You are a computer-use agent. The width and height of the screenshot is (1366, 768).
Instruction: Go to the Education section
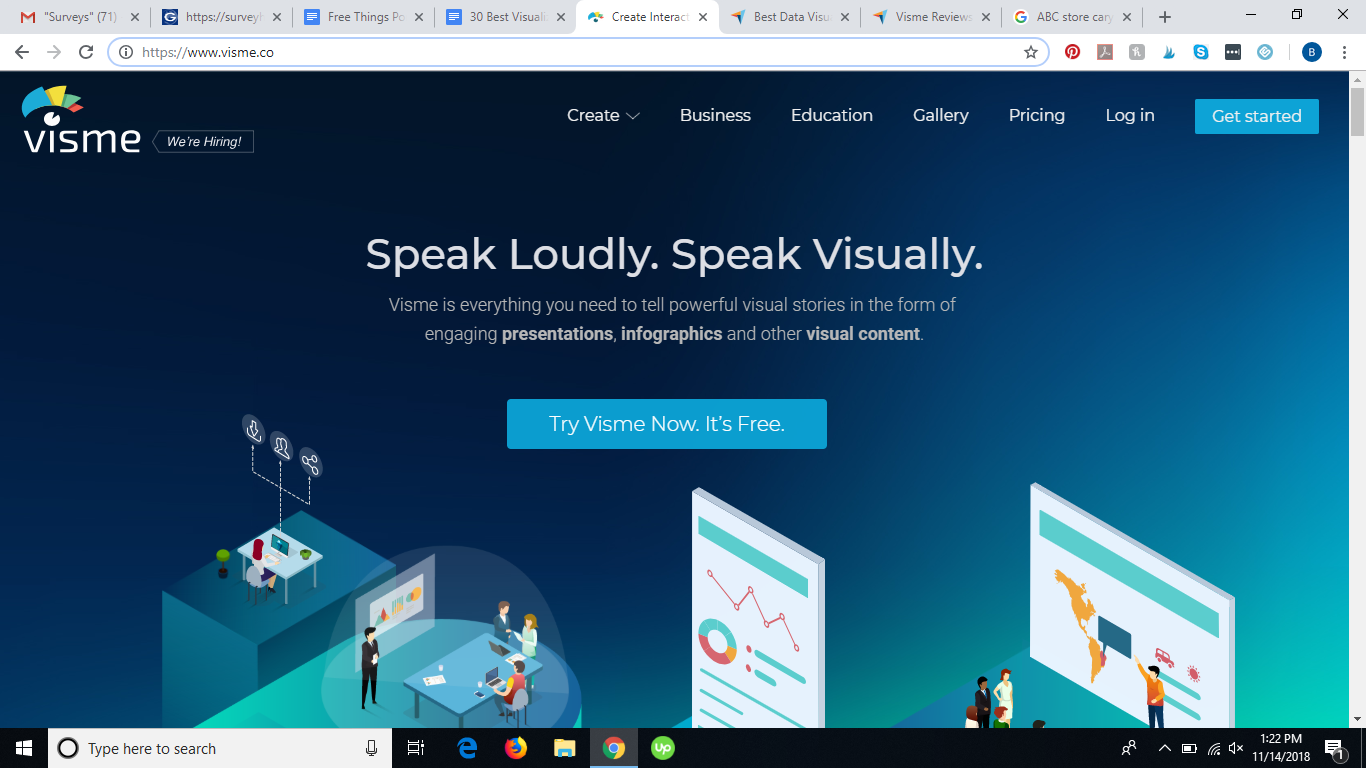(x=832, y=116)
